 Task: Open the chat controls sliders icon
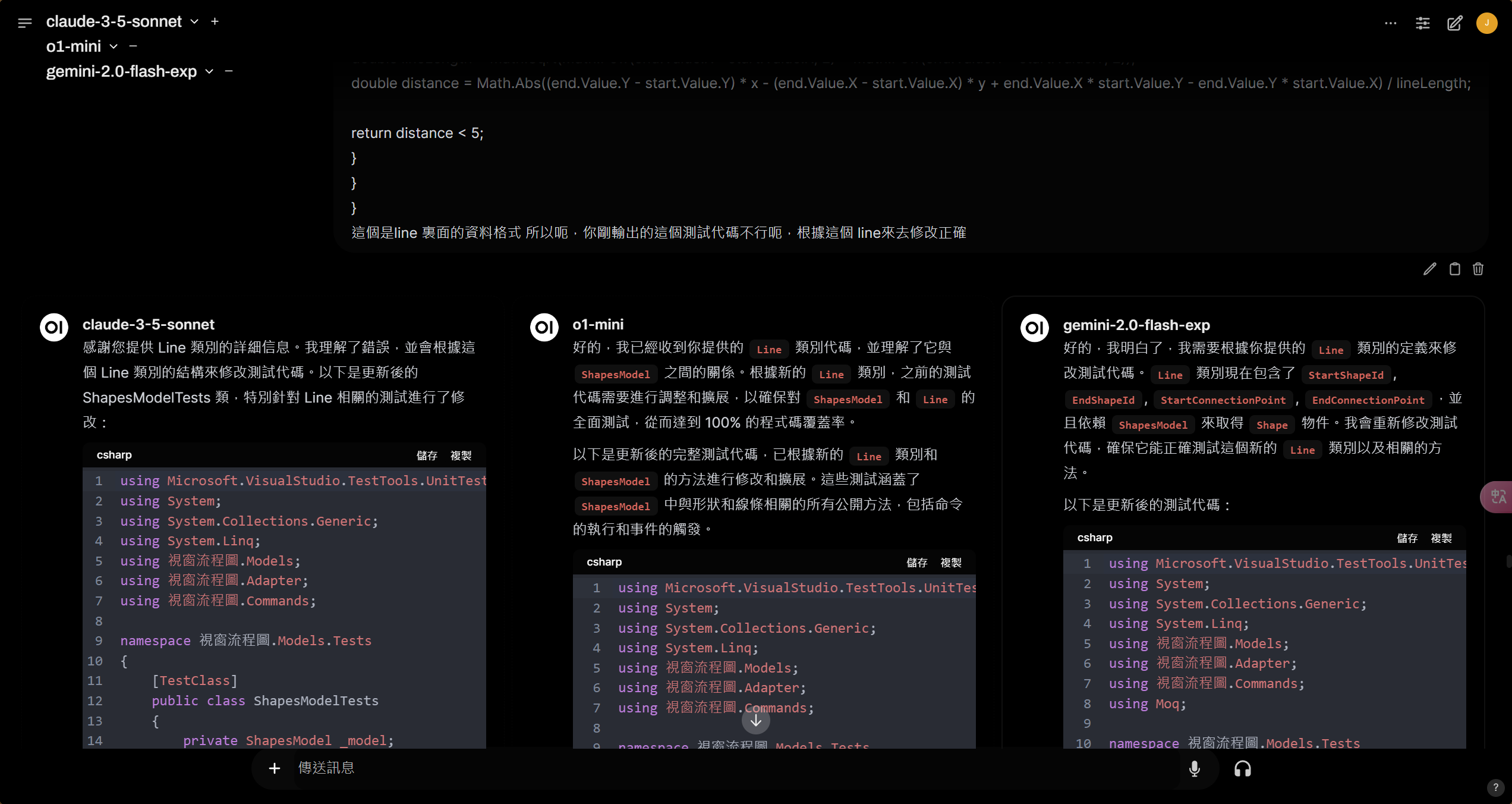click(x=1423, y=23)
